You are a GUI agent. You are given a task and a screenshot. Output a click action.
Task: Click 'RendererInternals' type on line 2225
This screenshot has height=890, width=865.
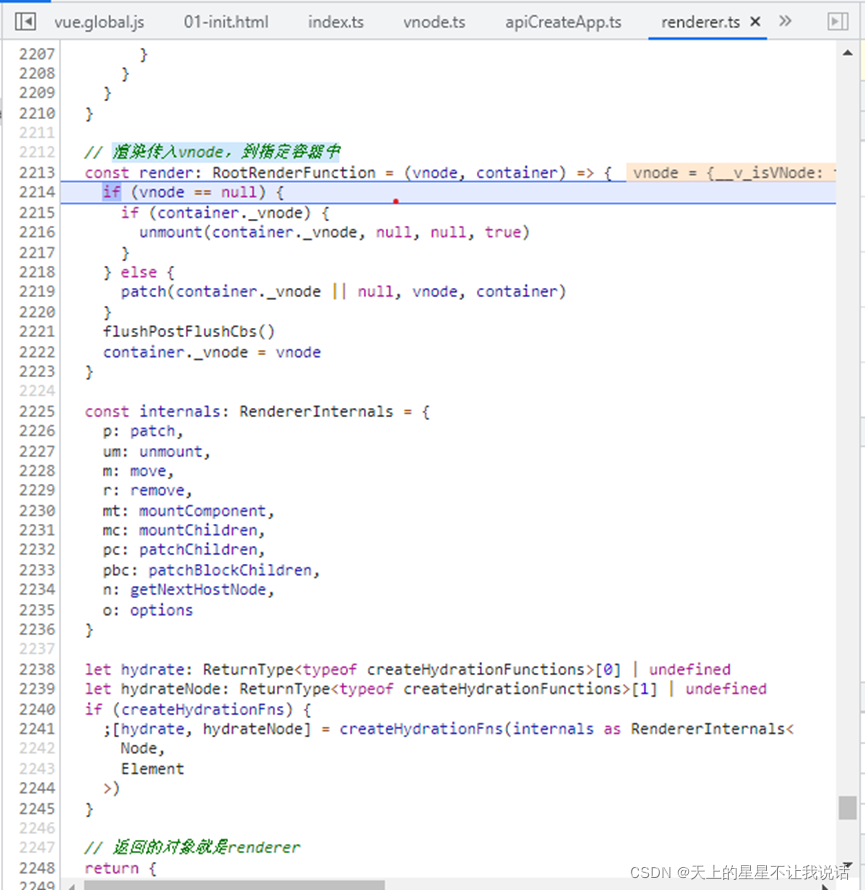pos(316,411)
